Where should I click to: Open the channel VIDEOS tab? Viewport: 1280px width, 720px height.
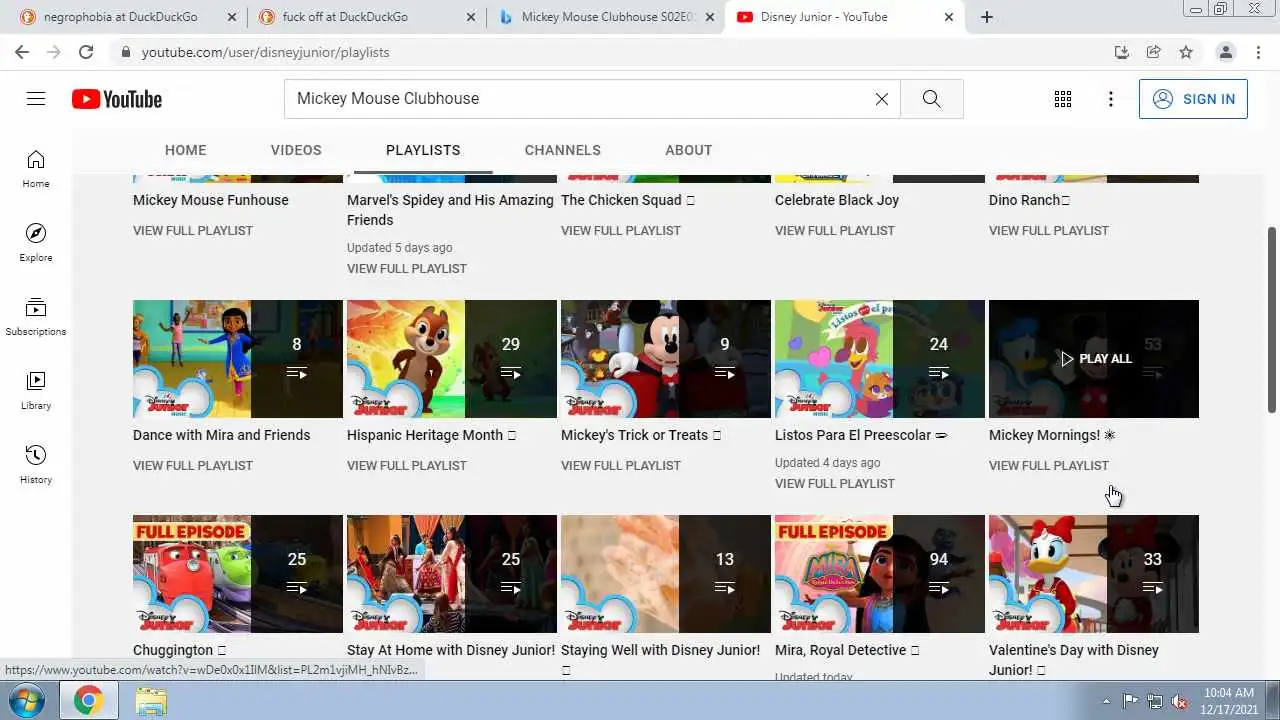tap(296, 150)
